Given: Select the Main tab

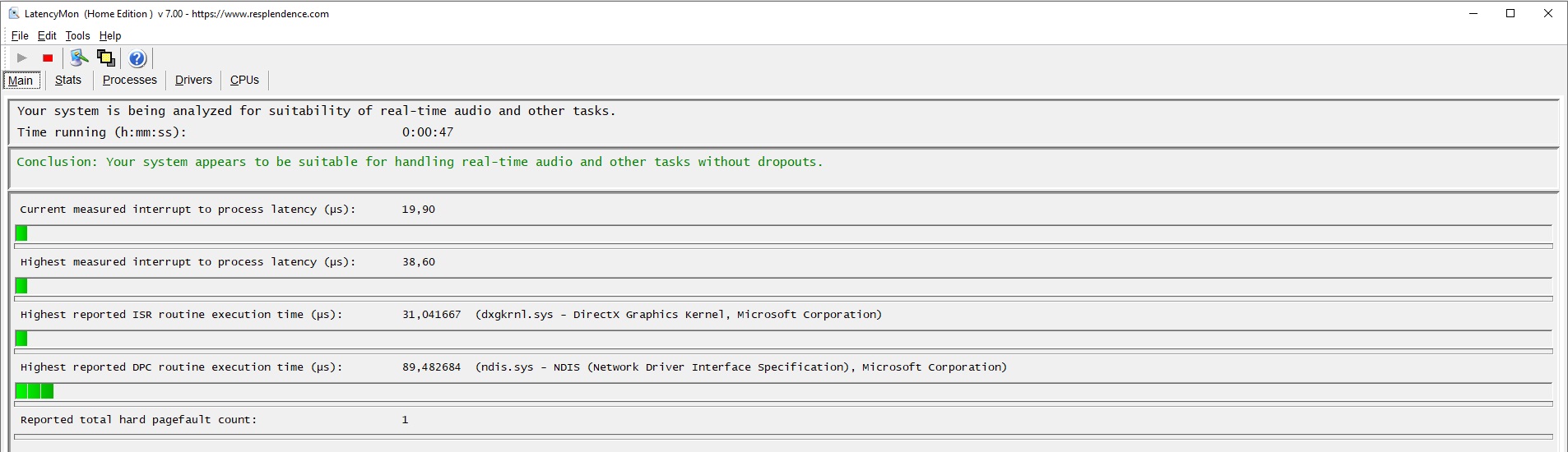Looking at the screenshot, I should 21,80.
